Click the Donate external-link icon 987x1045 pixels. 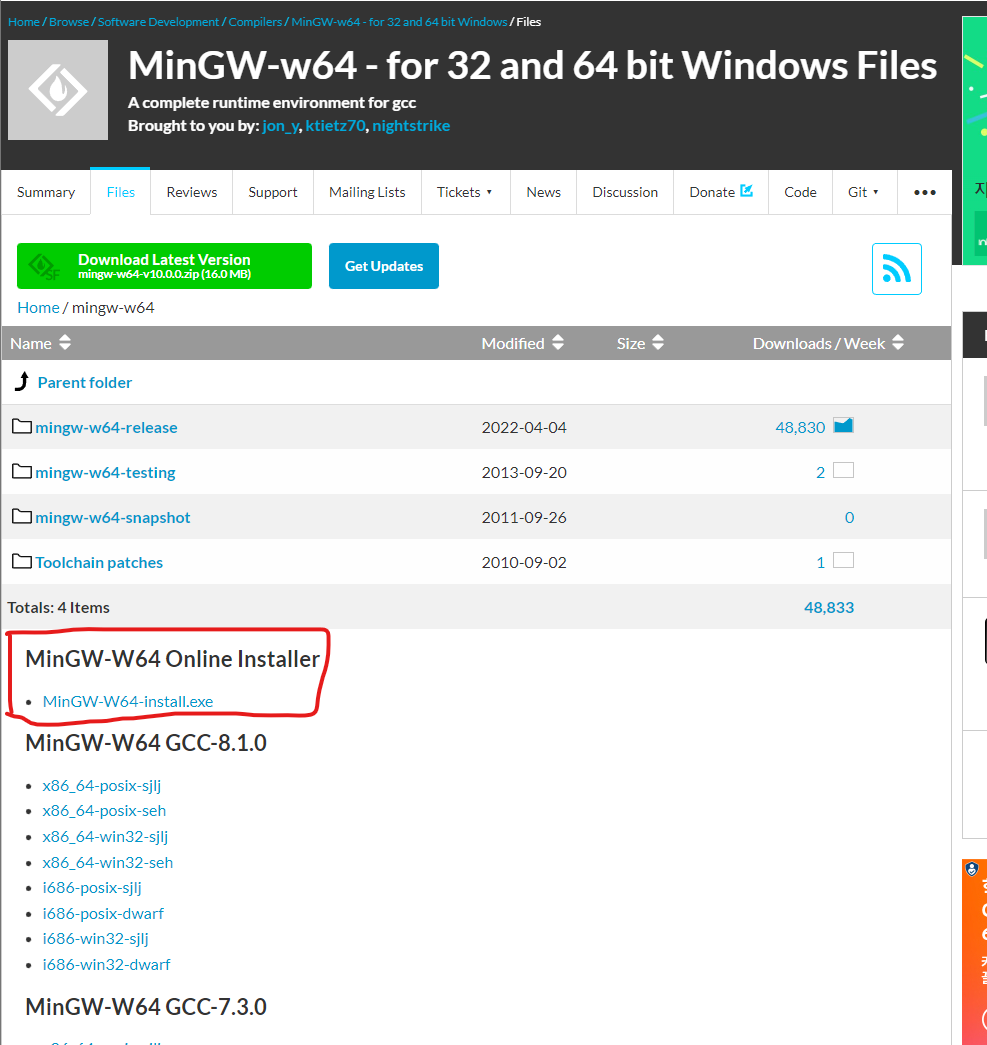coord(746,191)
